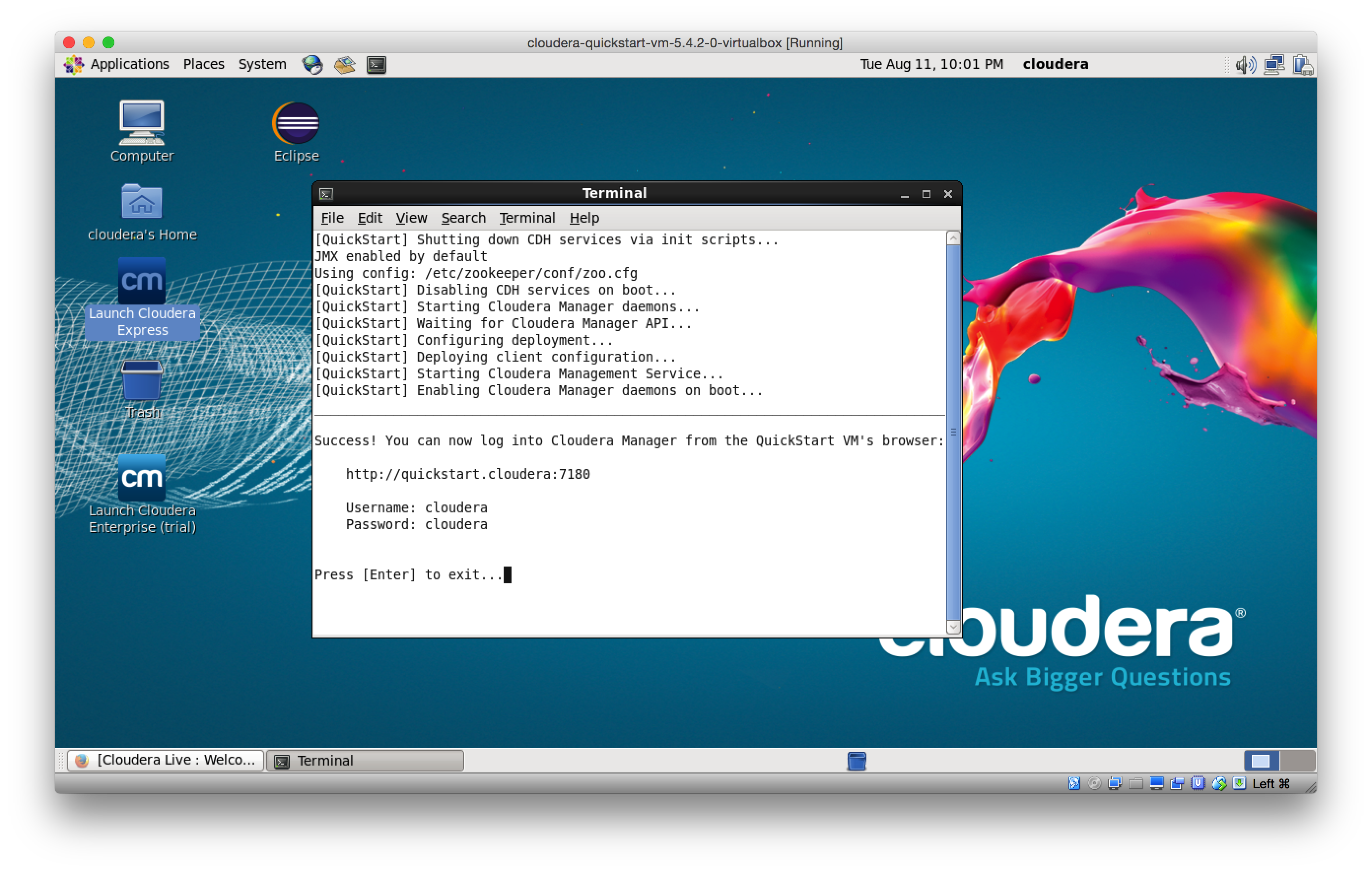Click the volume speaker icon
1372x872 pixels.
1245,65
